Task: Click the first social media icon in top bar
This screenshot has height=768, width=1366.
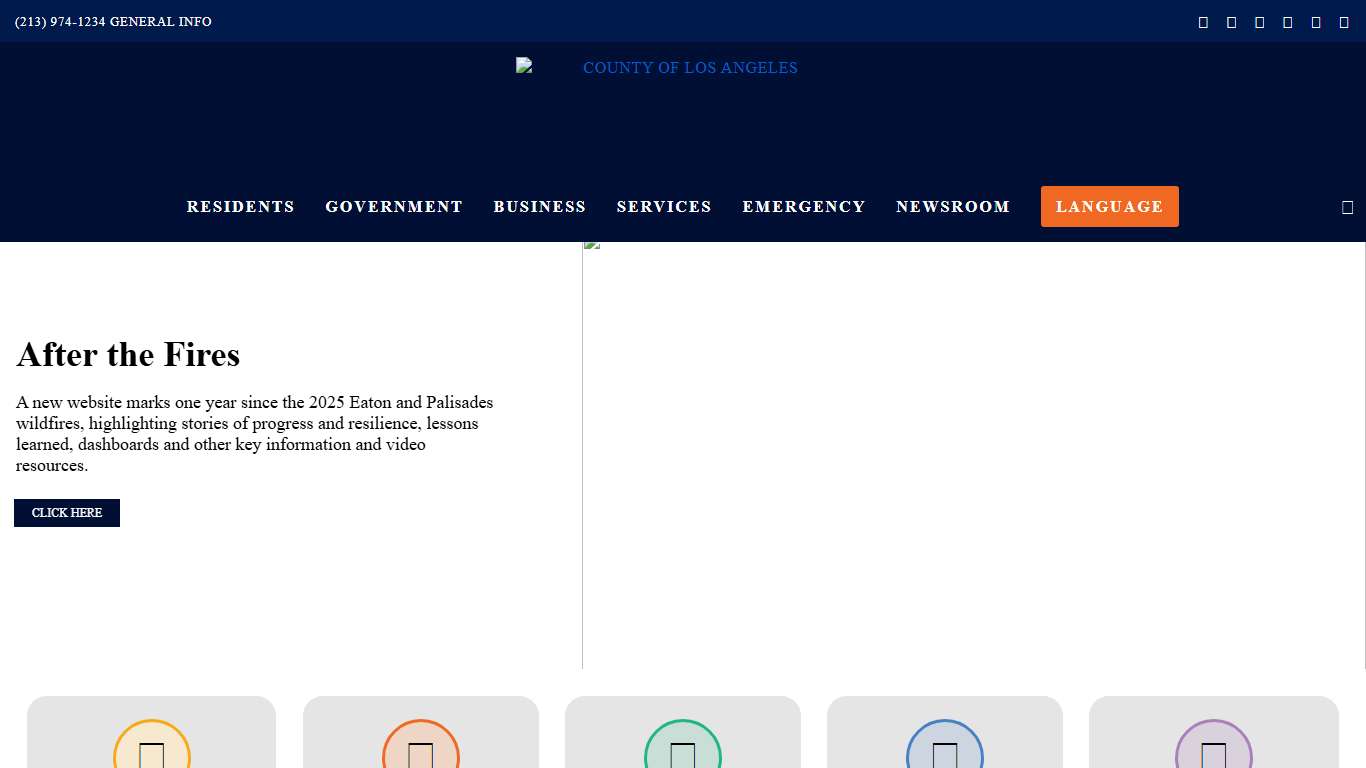Action: pos(1203,21)
